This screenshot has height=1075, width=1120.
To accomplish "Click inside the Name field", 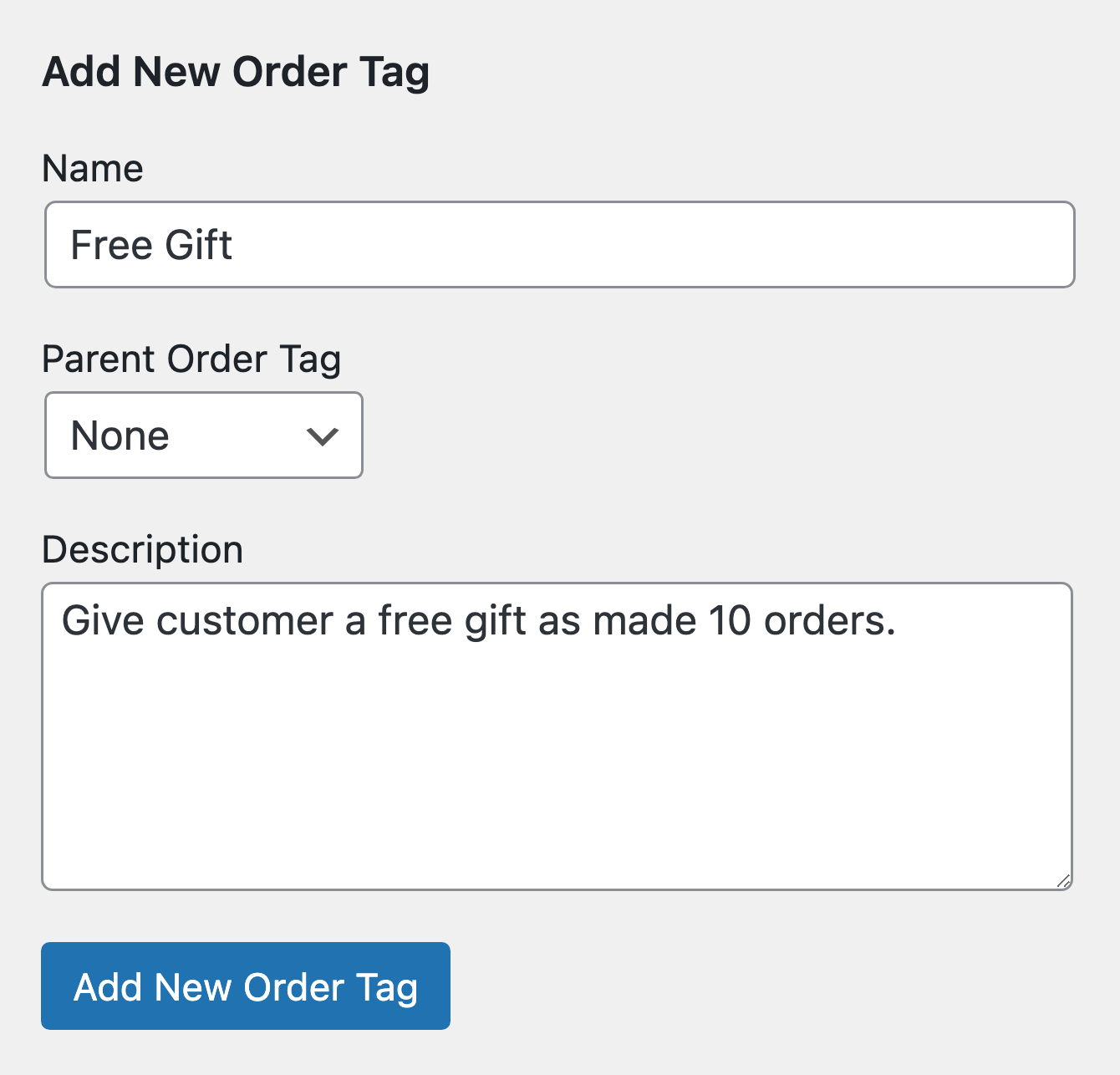I will pyautogui.click(x=501, y=244).
